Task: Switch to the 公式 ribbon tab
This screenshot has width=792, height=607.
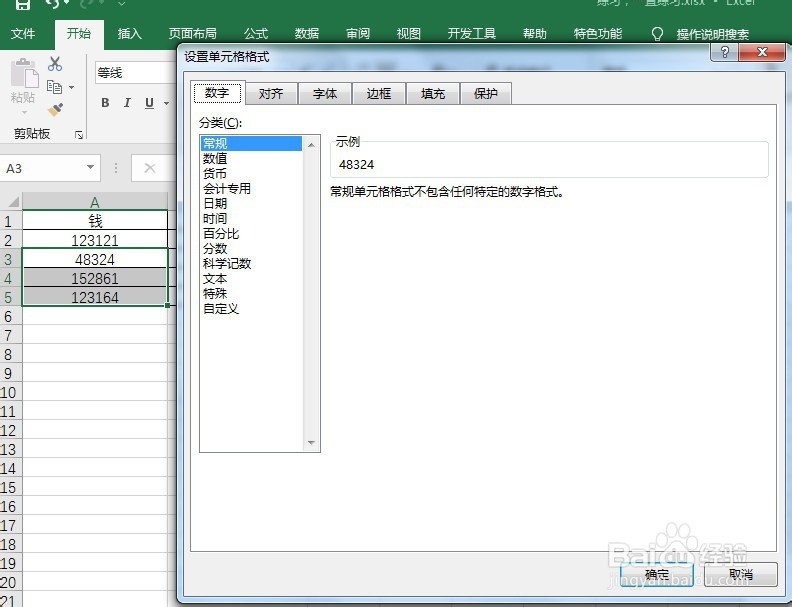Action: (256, 33)
